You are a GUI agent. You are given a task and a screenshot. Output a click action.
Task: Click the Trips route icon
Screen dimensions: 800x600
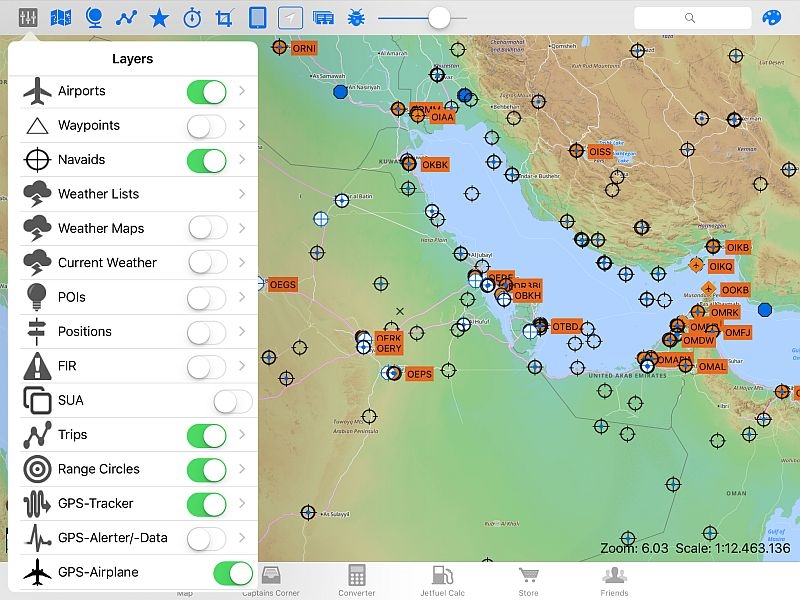click(x=37, y=435)
